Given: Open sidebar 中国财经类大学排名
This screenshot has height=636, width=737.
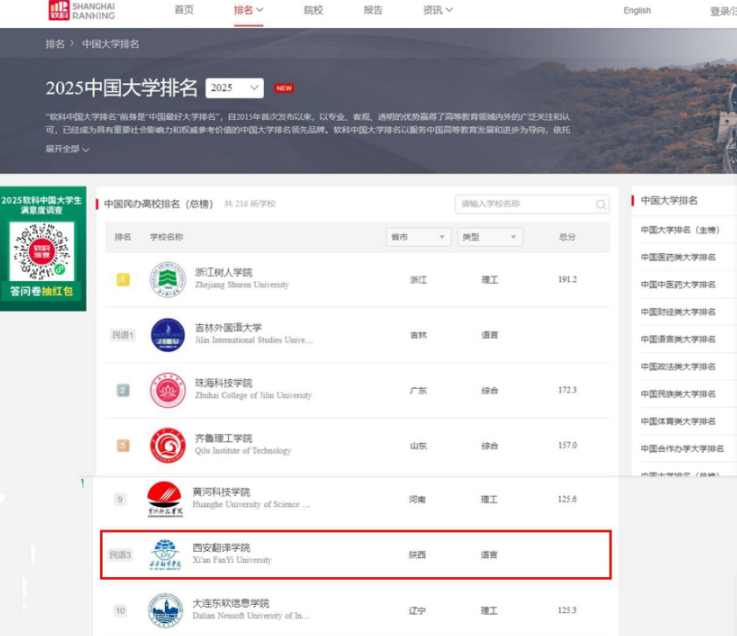Looking at the screenshot, I should (x=678, y=312).
